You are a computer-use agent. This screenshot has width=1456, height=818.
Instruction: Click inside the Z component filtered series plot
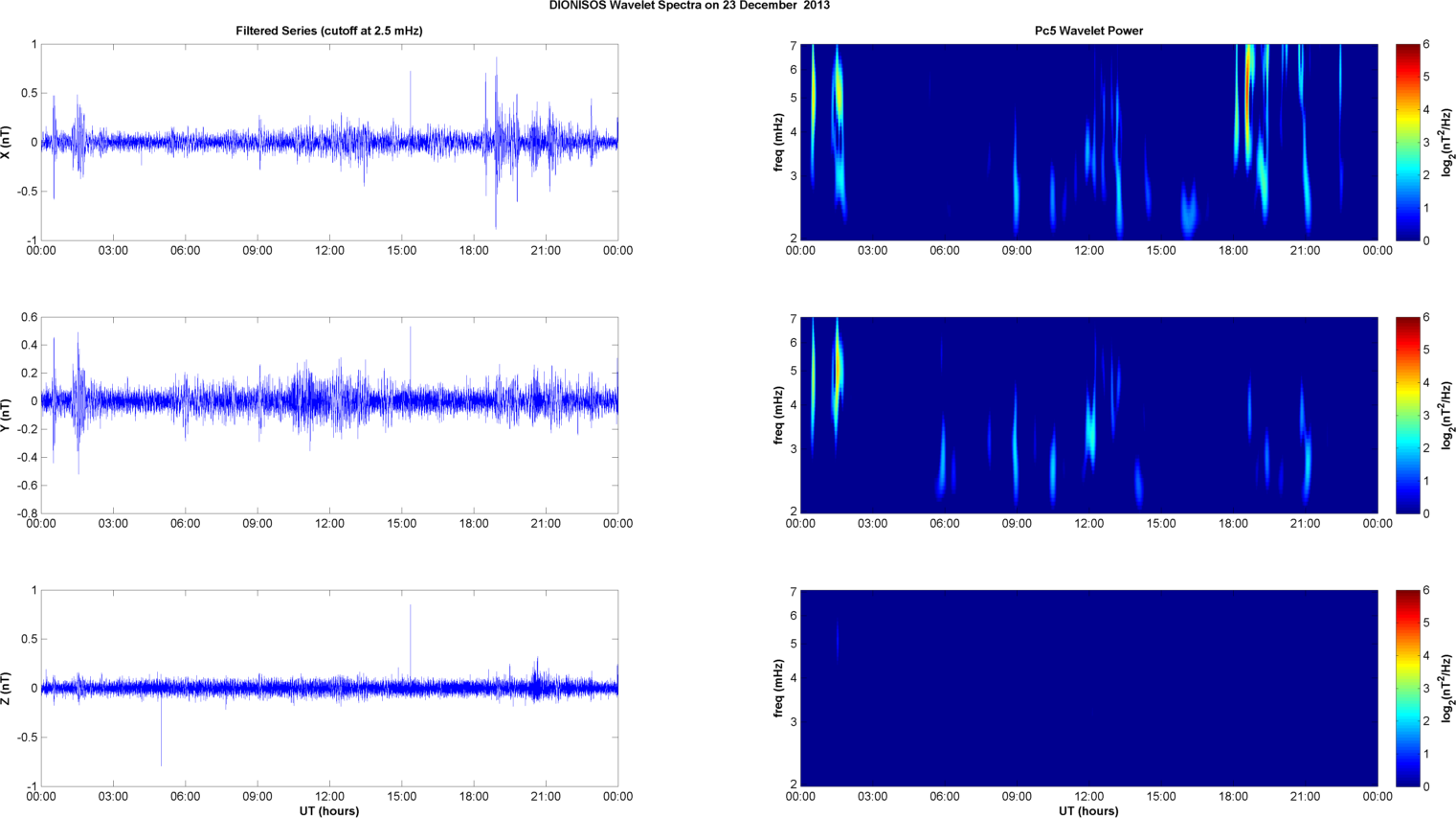click(329, 689)
